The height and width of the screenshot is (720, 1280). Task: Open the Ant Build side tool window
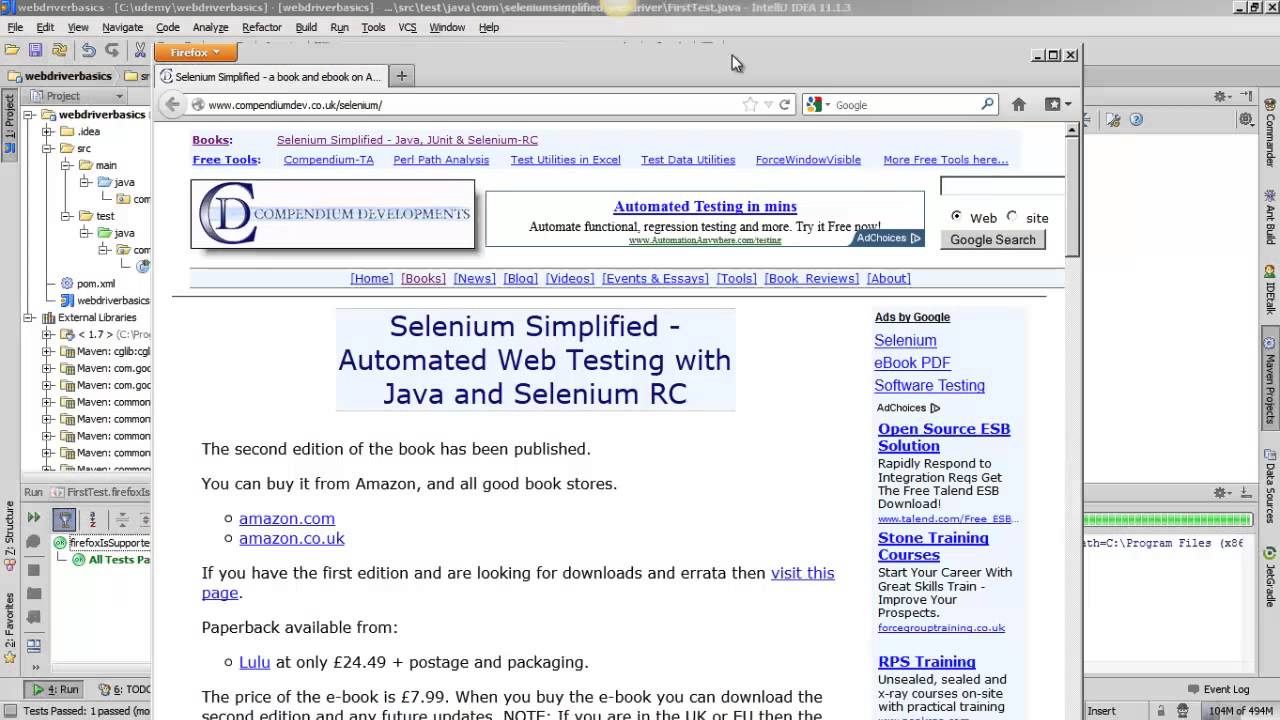1270,219
